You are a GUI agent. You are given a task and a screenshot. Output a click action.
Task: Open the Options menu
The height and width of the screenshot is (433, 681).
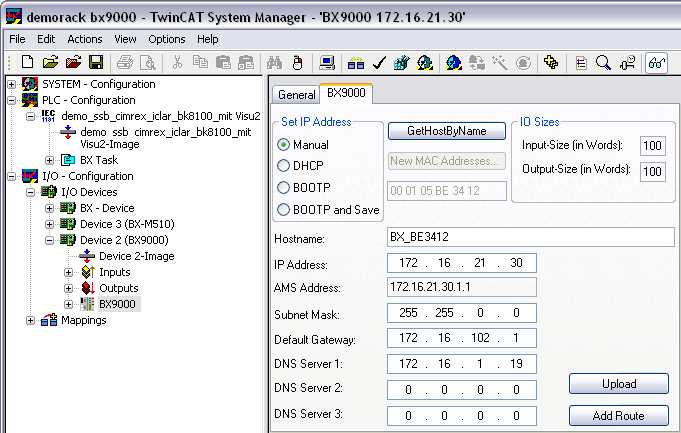[x=167, y=39]
